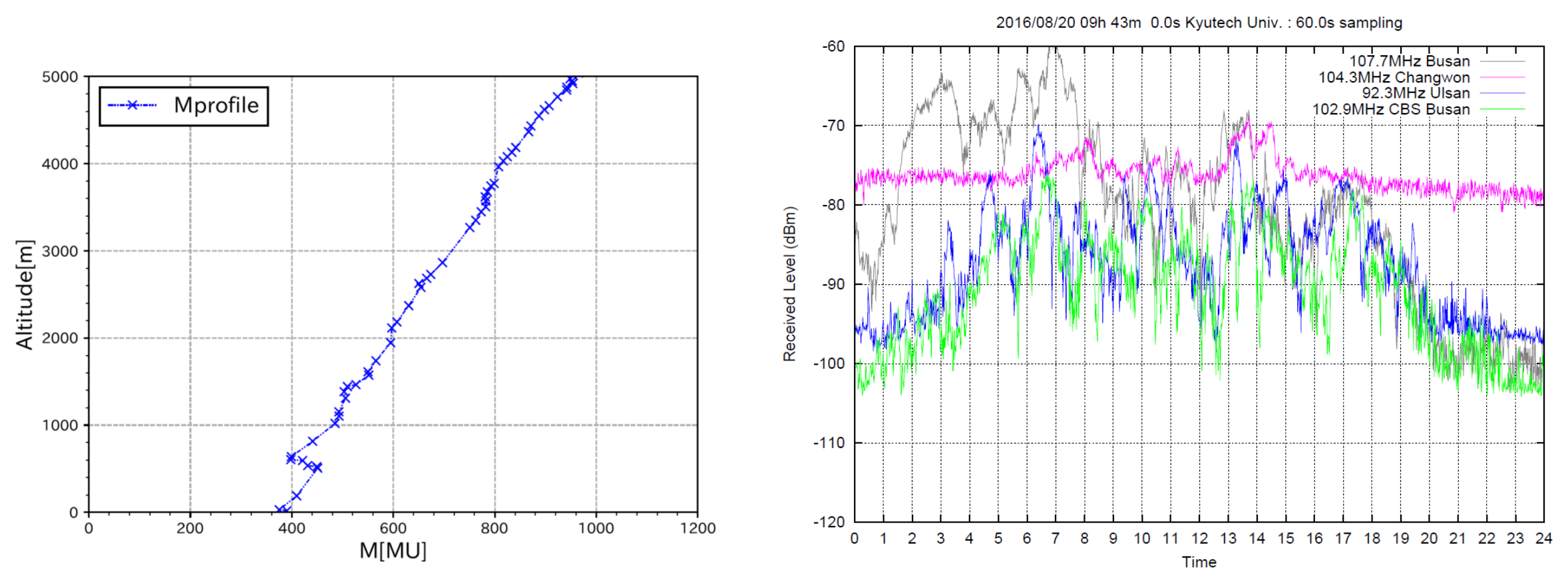This screenshot has height=581, width=1568.
Task: Select the 102.9MHz CBS Busan legend label
Action: pos(1390,109)
